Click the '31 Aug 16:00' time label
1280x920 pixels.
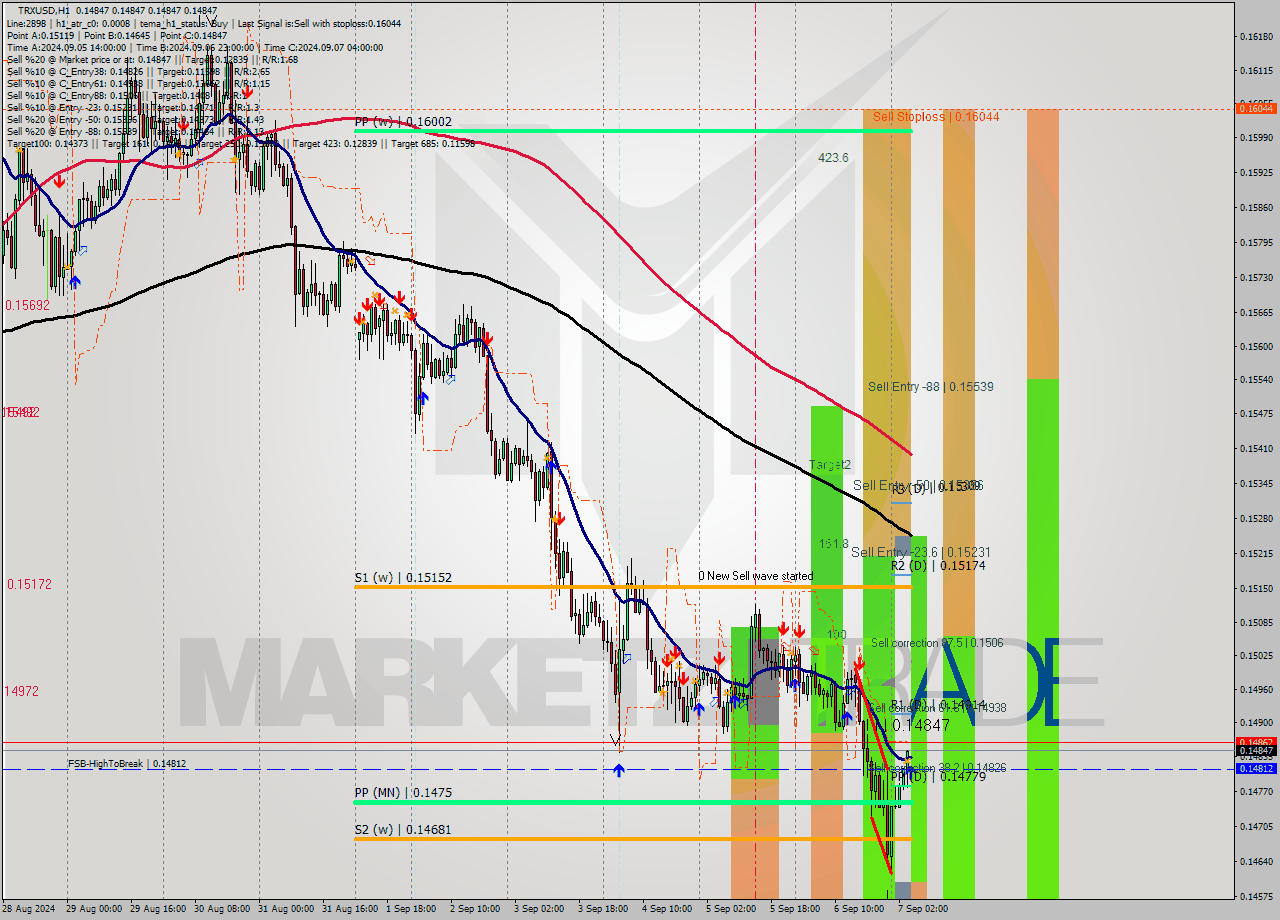click(350, 909)
